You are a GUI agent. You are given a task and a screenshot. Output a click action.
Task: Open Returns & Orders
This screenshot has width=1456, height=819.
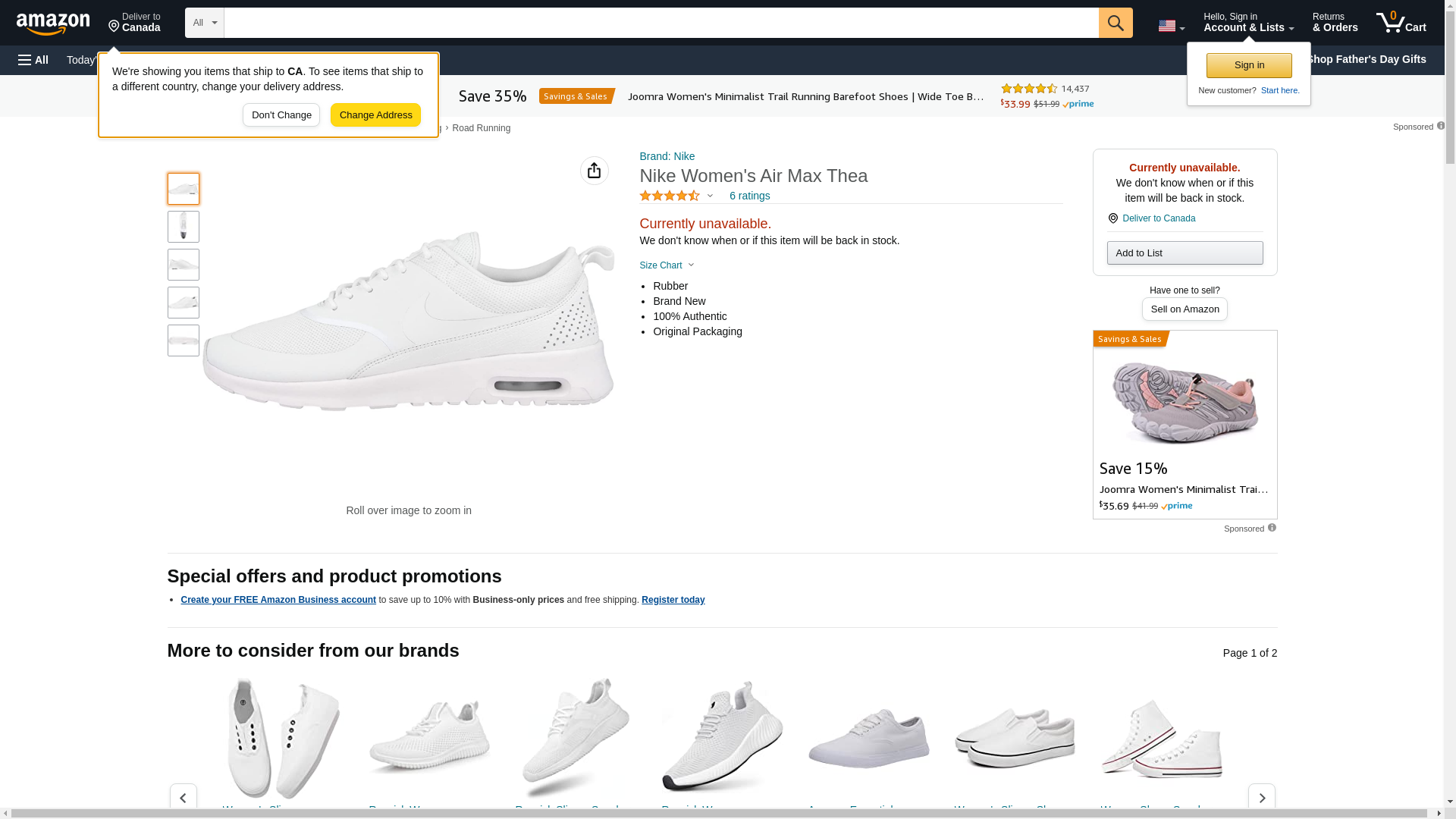tap(1335, 23)
